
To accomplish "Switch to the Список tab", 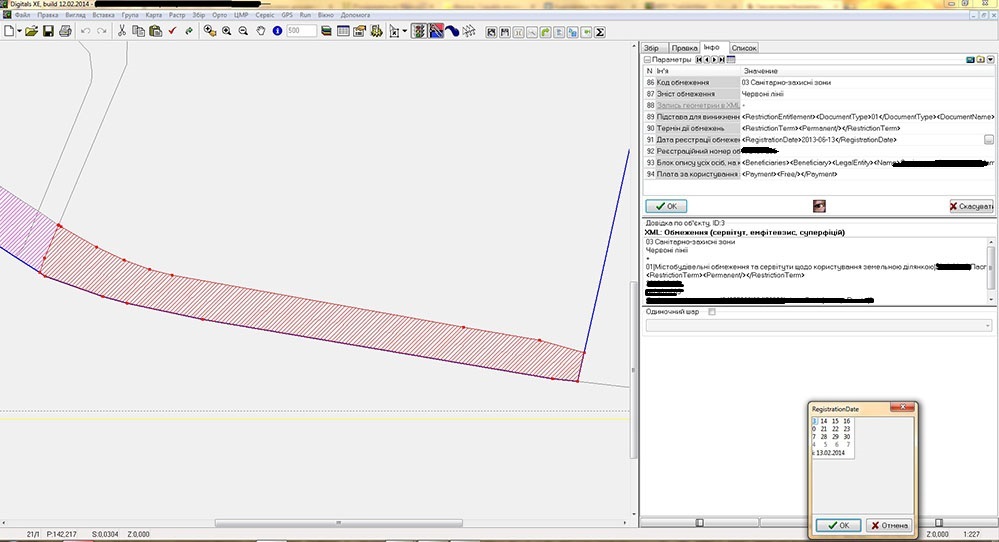I will 744,47.
